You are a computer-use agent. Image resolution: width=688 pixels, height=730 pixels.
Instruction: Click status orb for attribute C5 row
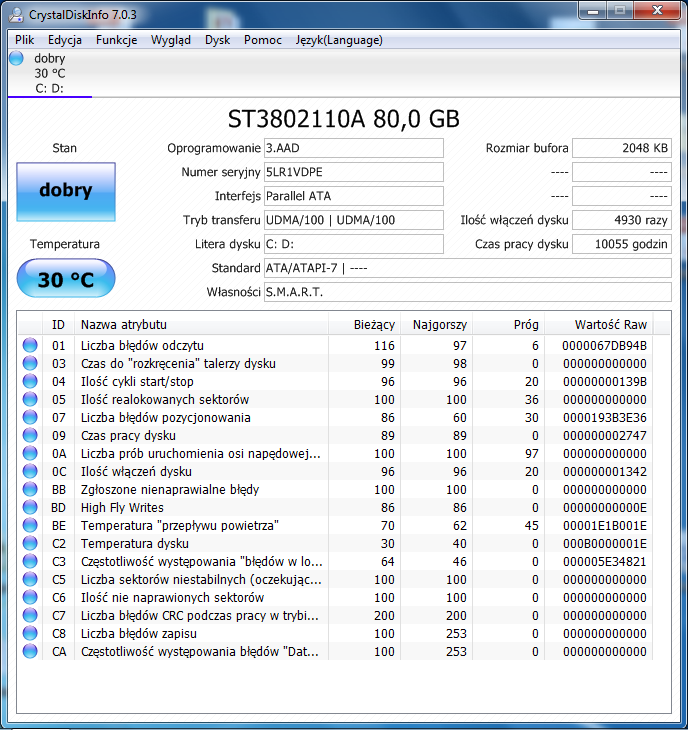30,580
